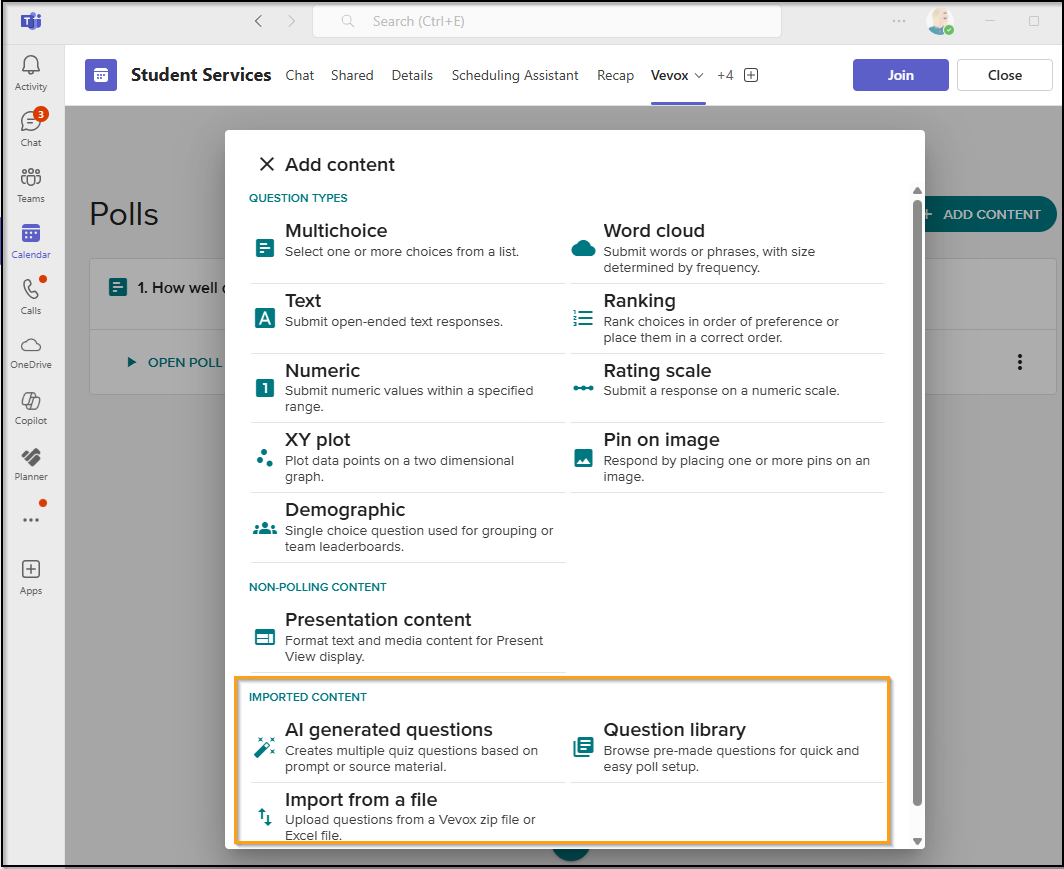The width and height of the screenshot is (1064, 869).
Task: Open Chat in the left sidebar
Action: coord(31,129)
